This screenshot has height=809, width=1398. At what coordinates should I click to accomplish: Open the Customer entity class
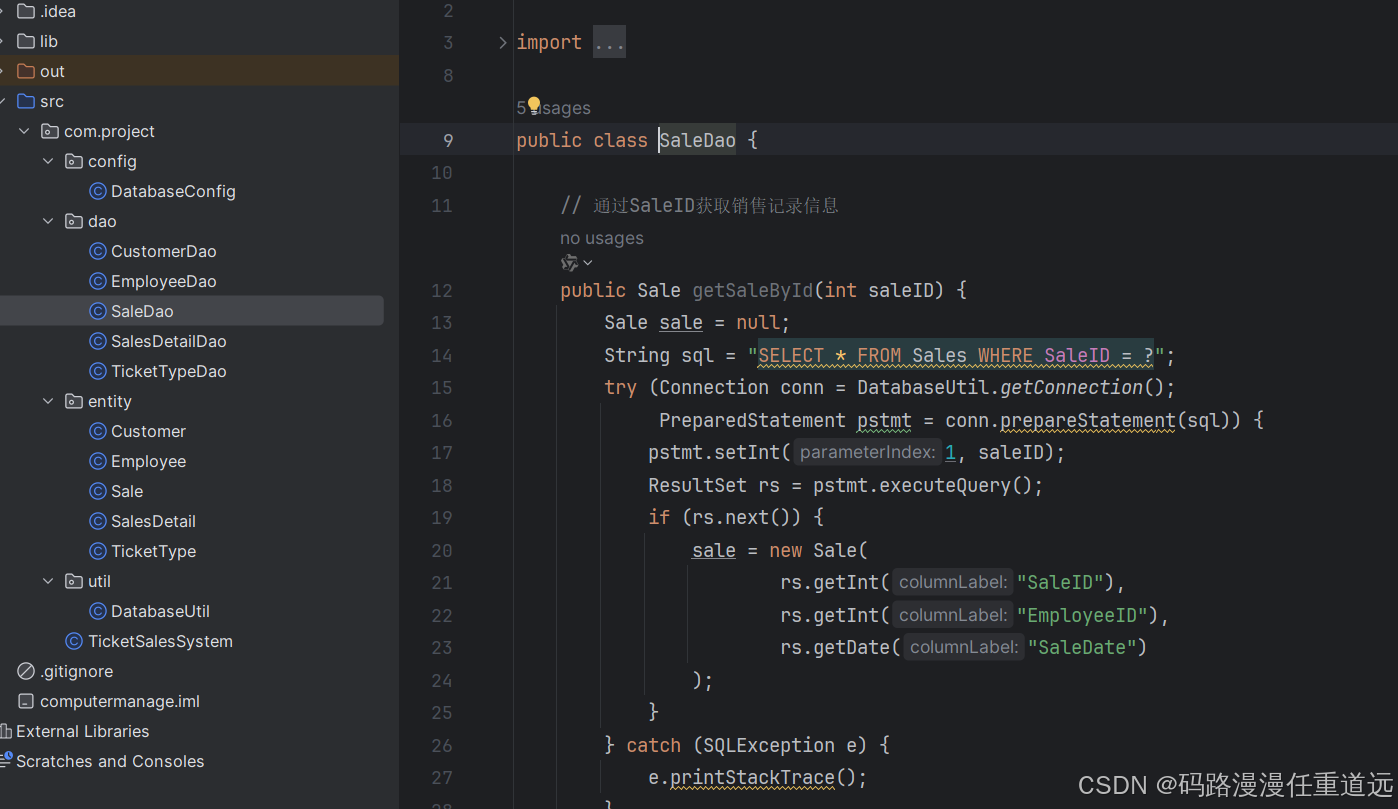pyautogui.click(x=148, y=431)
